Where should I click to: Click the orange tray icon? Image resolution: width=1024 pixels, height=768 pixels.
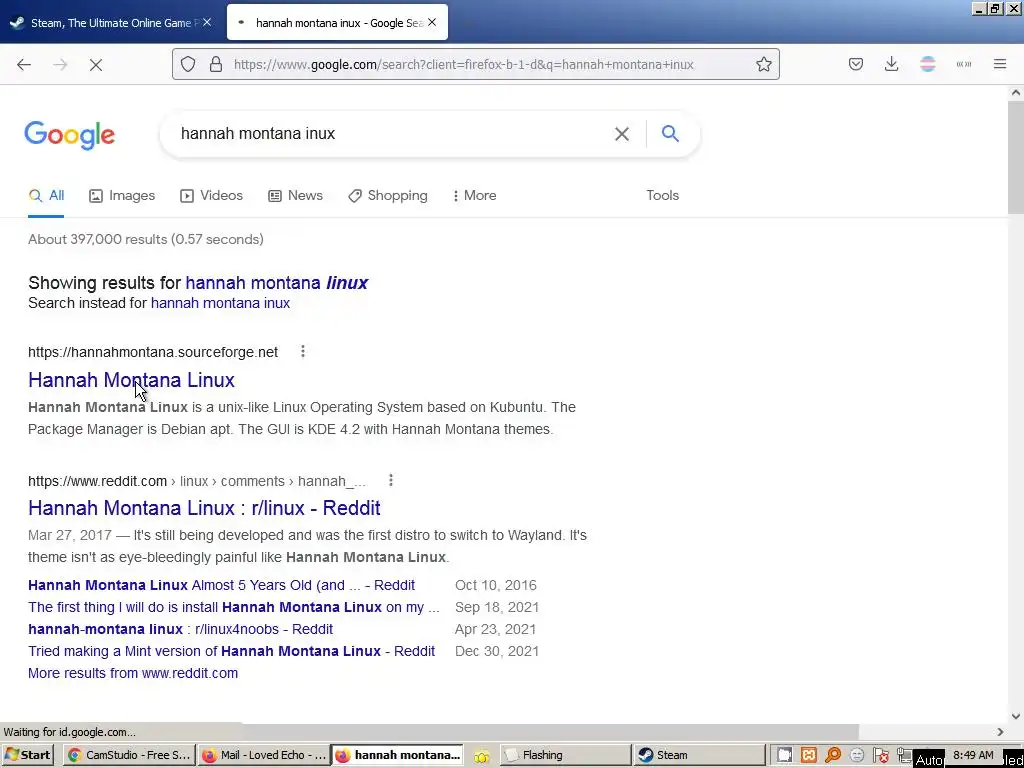[808, 756]
